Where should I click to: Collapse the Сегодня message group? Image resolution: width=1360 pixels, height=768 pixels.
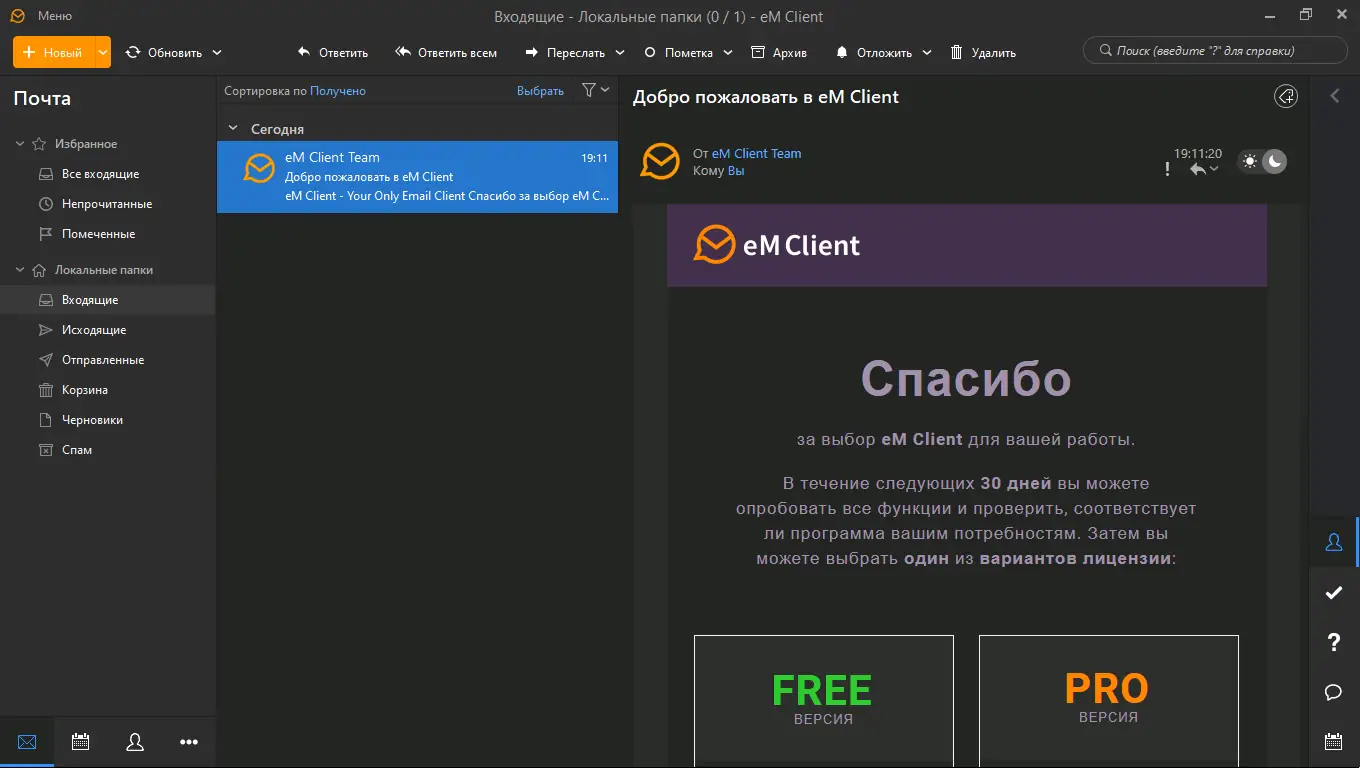[x=233, y=129]
